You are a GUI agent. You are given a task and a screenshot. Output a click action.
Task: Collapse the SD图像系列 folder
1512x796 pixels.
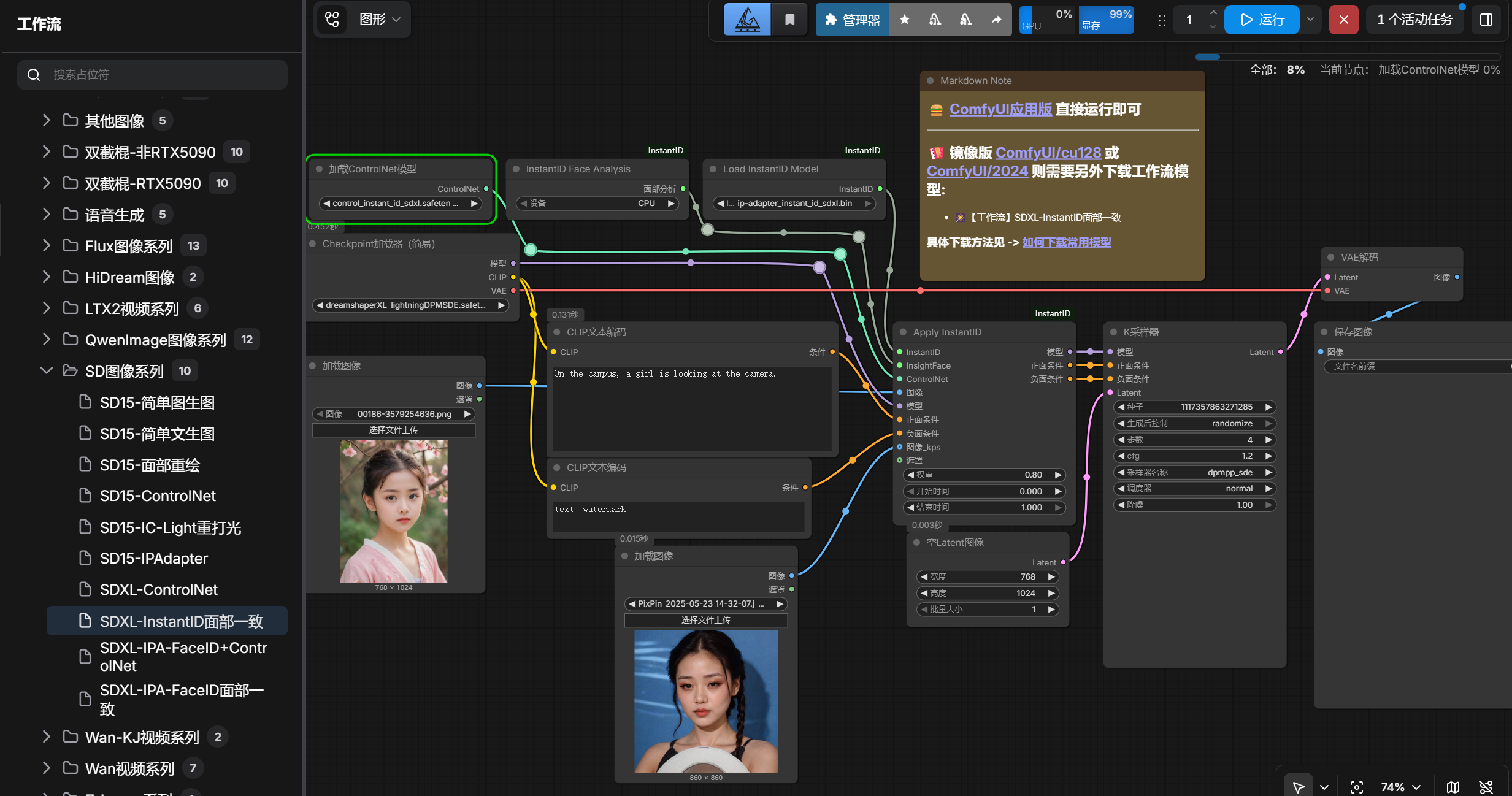pos(46,370)
